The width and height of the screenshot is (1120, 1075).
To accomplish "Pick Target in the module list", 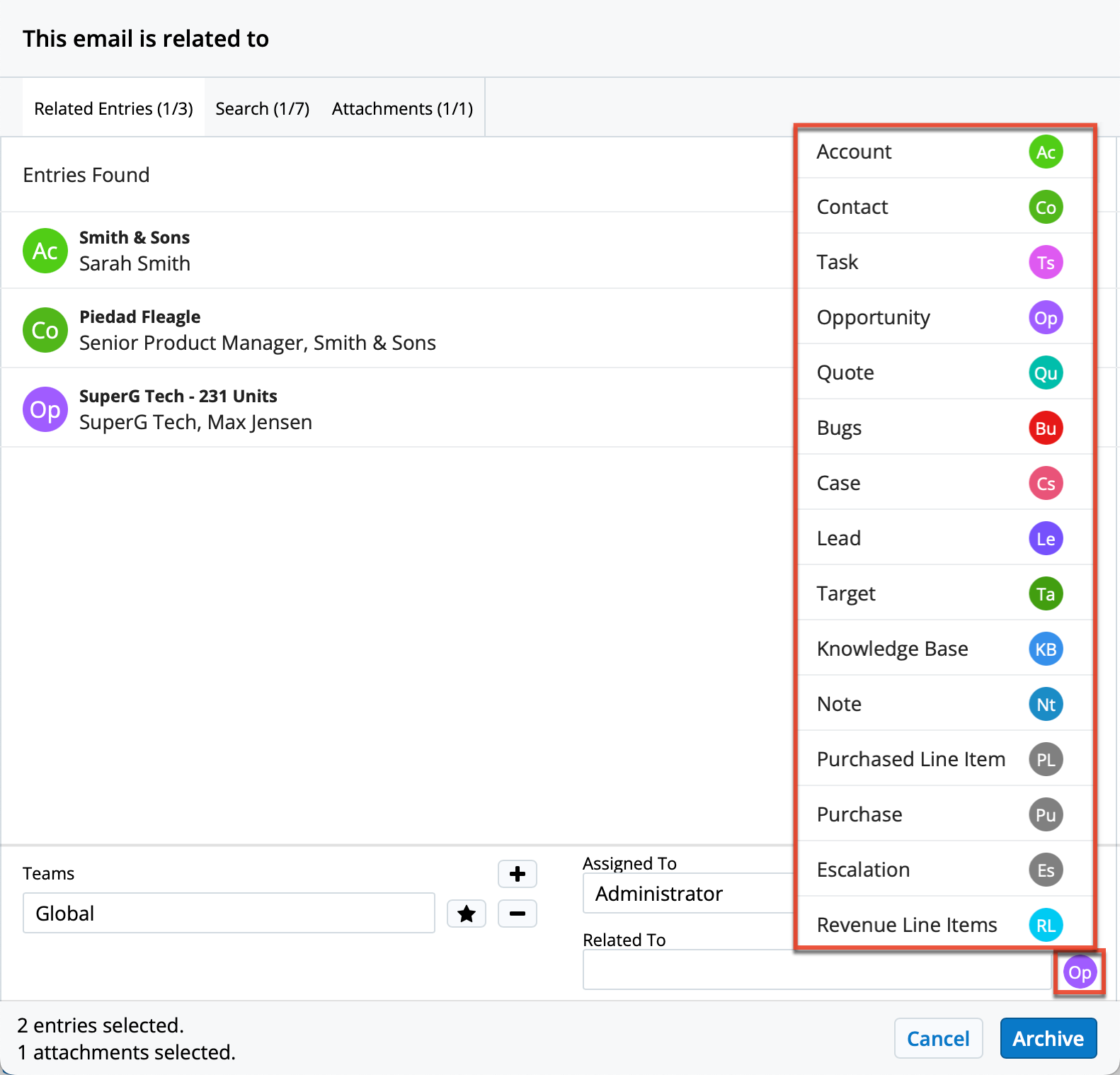I will 945,593.
